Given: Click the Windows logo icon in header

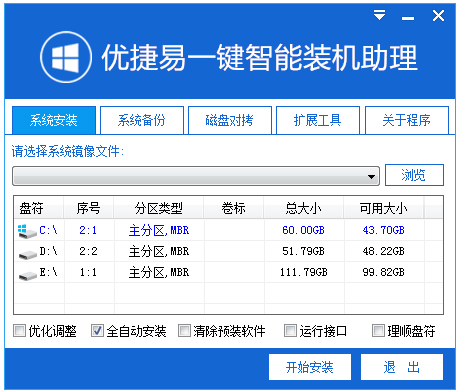Looking at the screenshot, I should (66, 57).
